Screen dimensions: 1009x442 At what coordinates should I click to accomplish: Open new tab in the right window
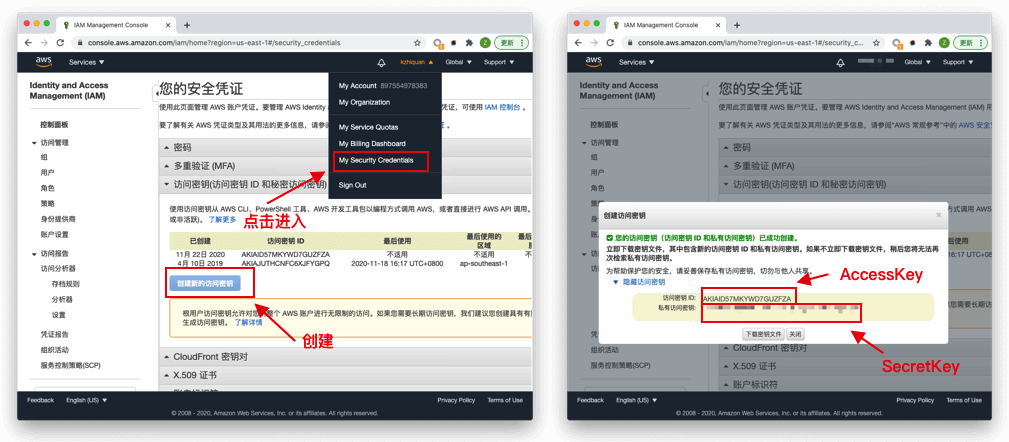tap(737, 25)
